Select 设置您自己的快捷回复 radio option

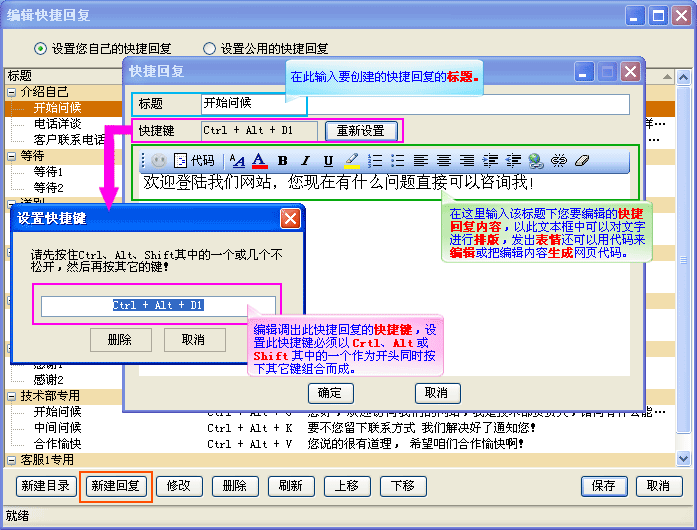[41, 48]
